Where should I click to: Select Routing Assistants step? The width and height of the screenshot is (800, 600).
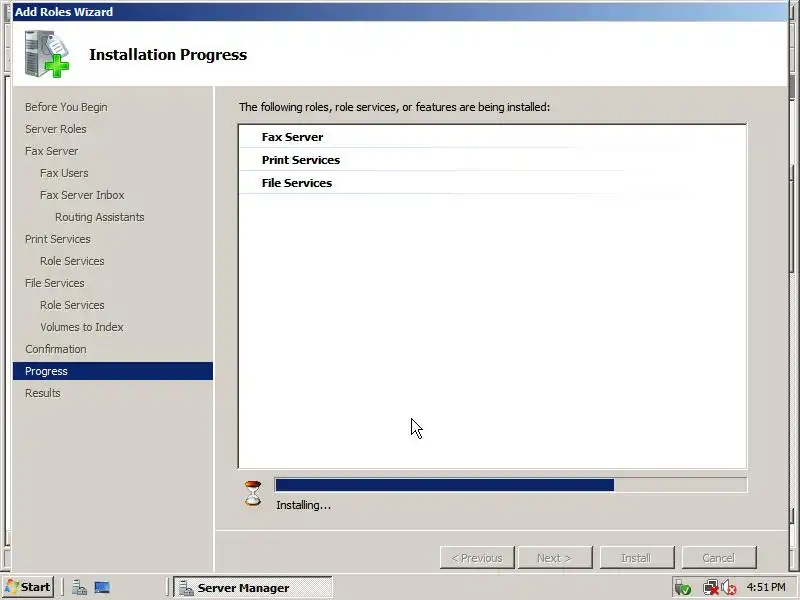[99, 217]
